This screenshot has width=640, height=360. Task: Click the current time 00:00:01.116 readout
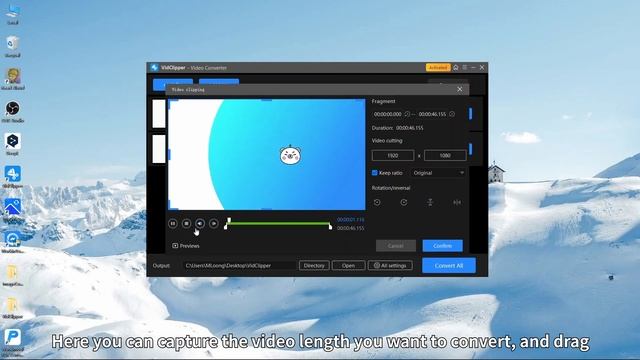click(x=351, y=220)
